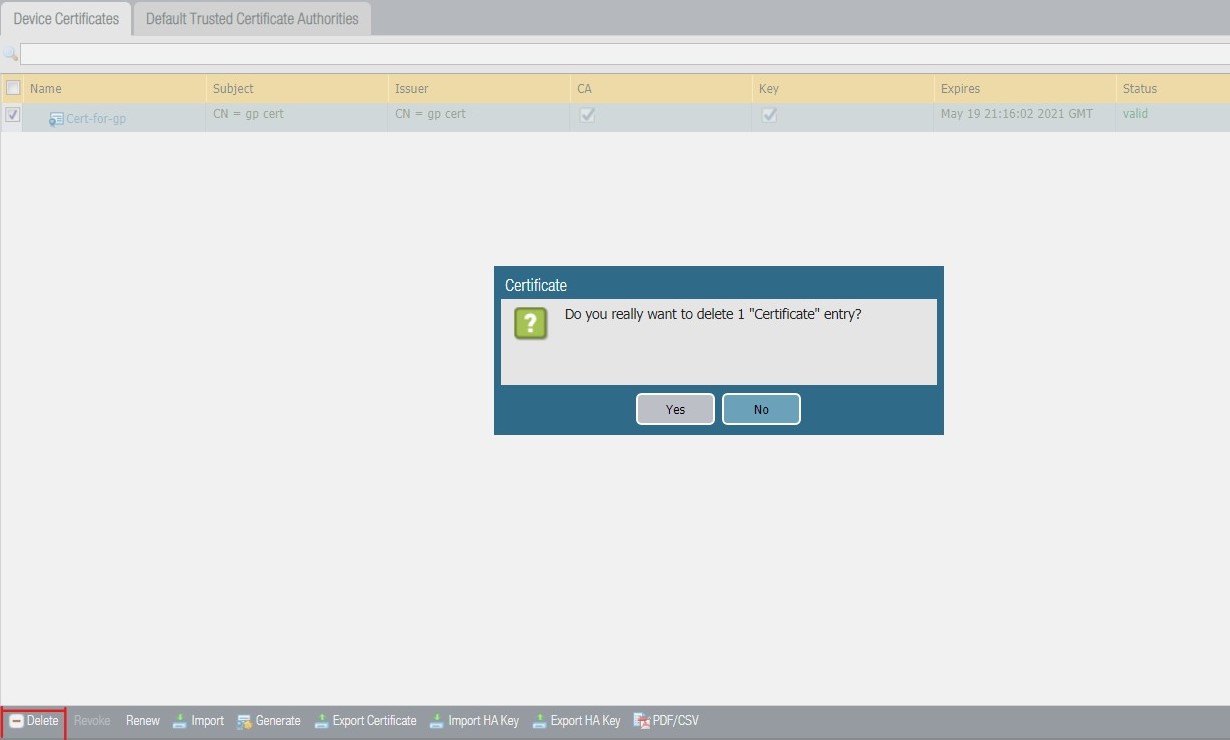1230x740 pixels.
Task: Click the CA checkbox for Cert-for-gp
Action: (587, 115)
